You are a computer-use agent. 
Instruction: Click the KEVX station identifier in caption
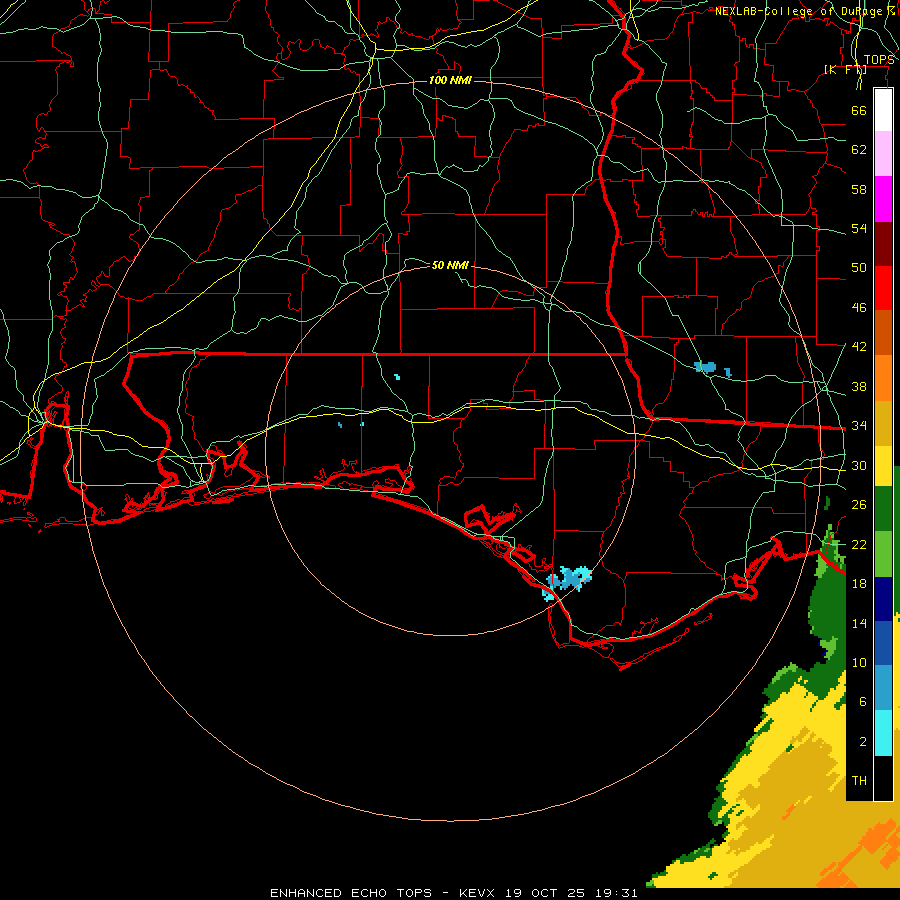coord(476,893)
